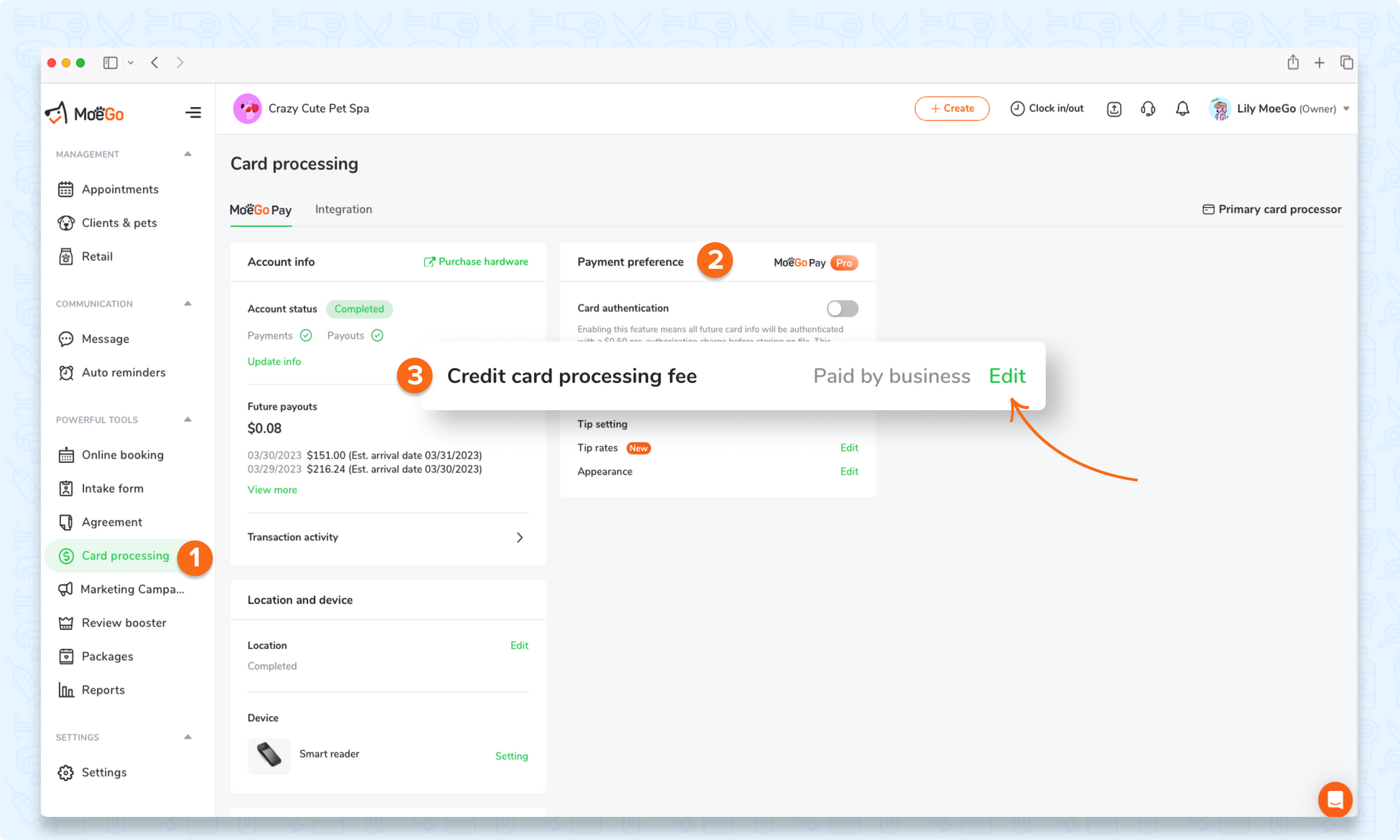Viewport: 1400px width, 840px height.
Task: Toggle Card authentication switch
Action: [x=842, y=309]
